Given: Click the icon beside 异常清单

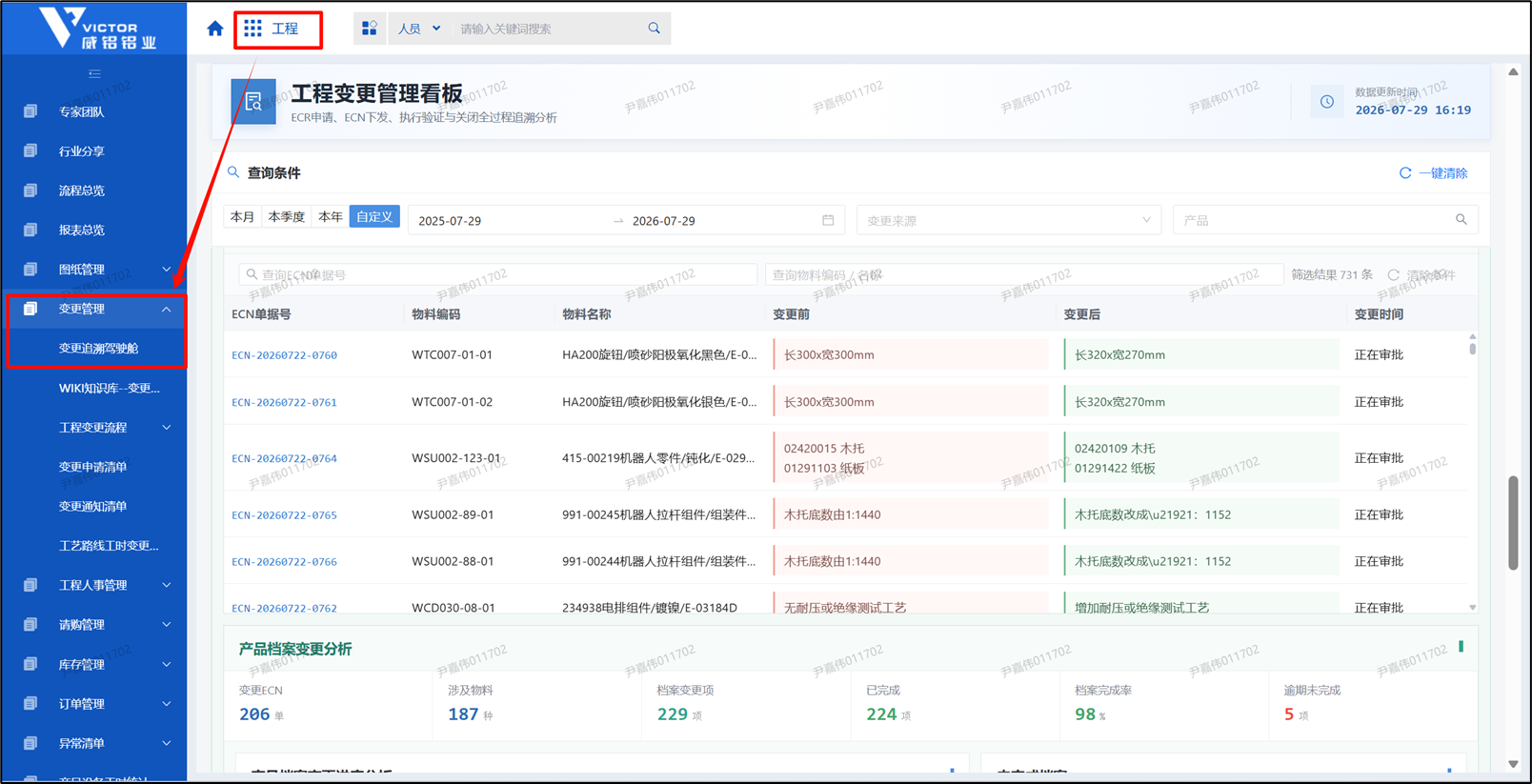Looking at the screenshot, I should 30,743.
